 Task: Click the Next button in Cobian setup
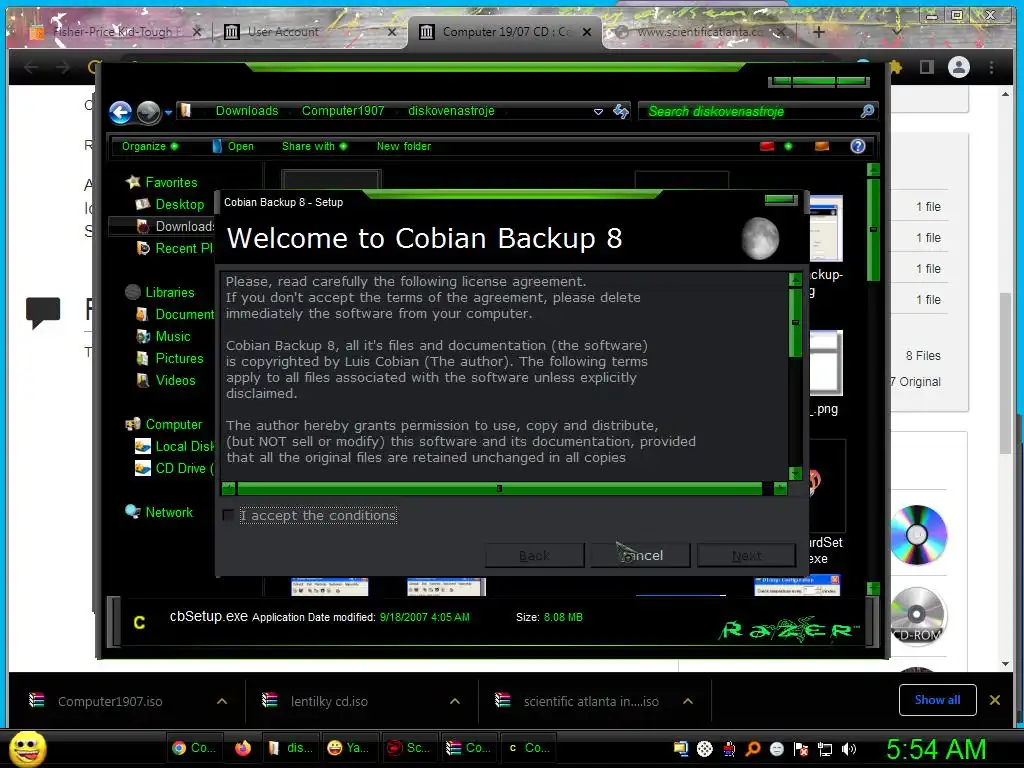pyautogui.click(x=746, y=556)
